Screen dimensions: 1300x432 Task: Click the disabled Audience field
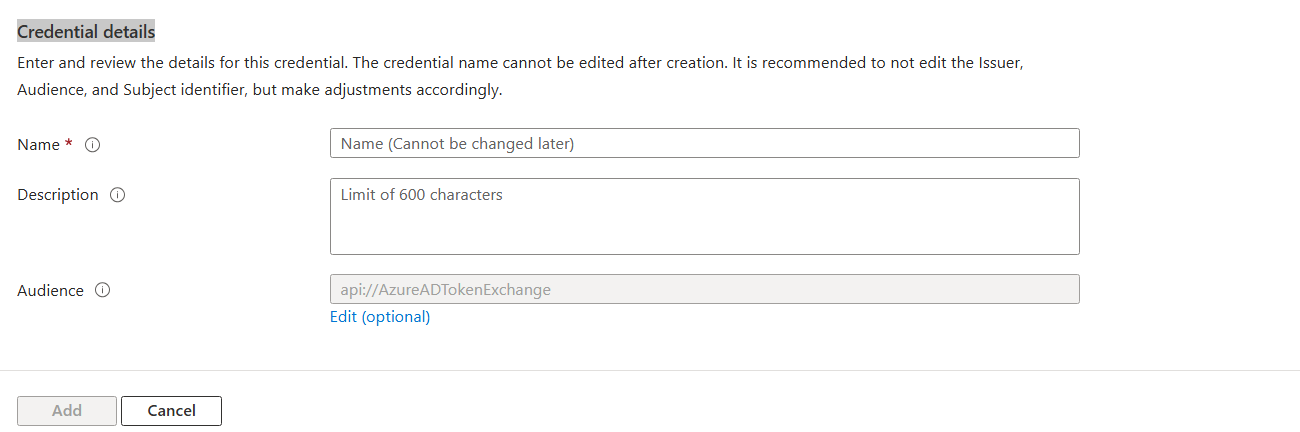click(704, 289)
